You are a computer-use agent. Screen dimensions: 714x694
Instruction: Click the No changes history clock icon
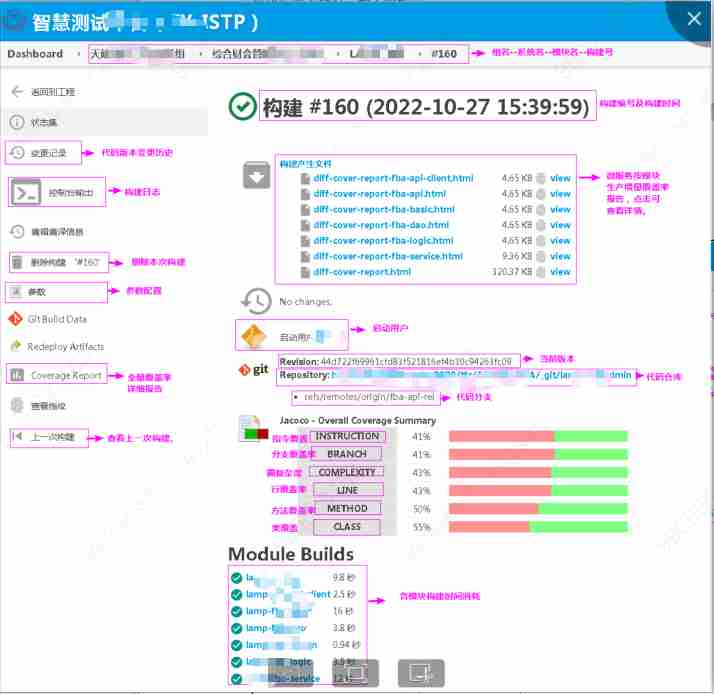pos(257,300)
